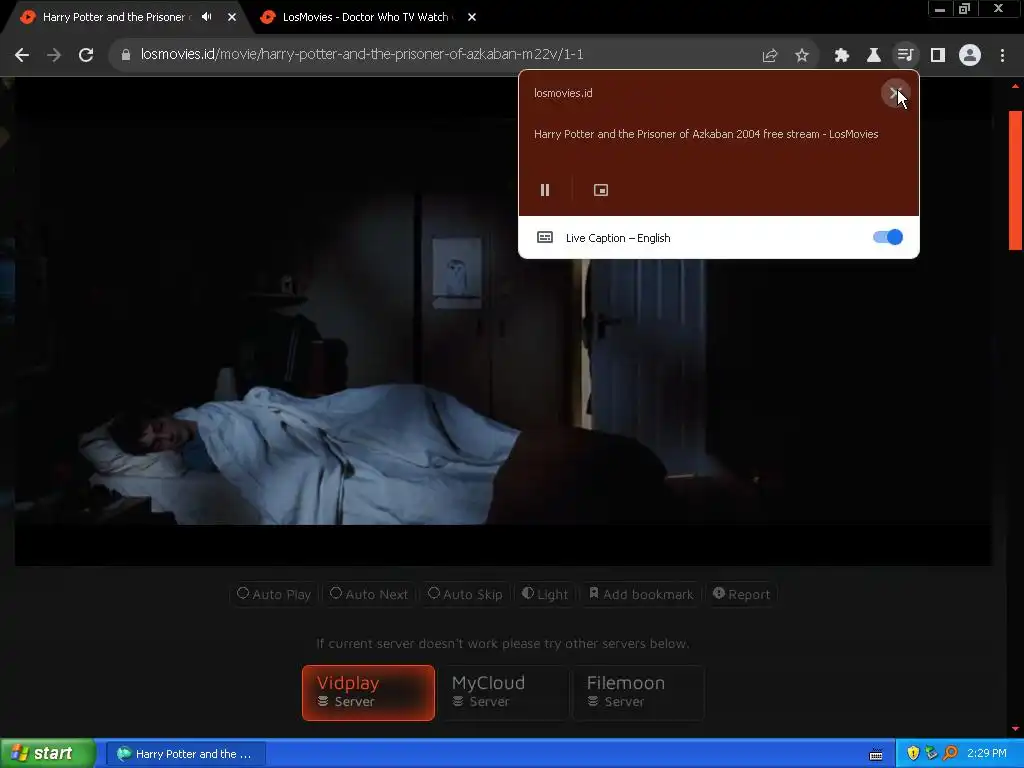Enable Auto Play option
Image resolution: width=1024 pixels, height=768 pixels.
[x=274, y=594]
